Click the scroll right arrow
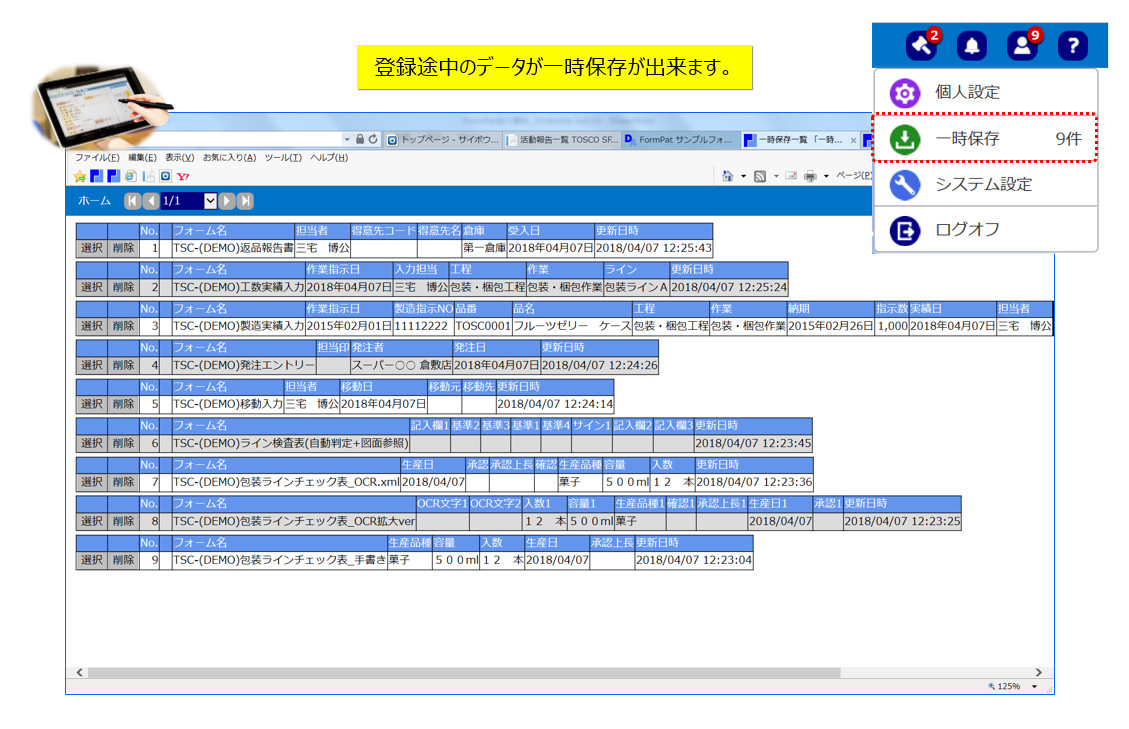The height and width of the screenshot is (729, 1129). click(1038, 673)
